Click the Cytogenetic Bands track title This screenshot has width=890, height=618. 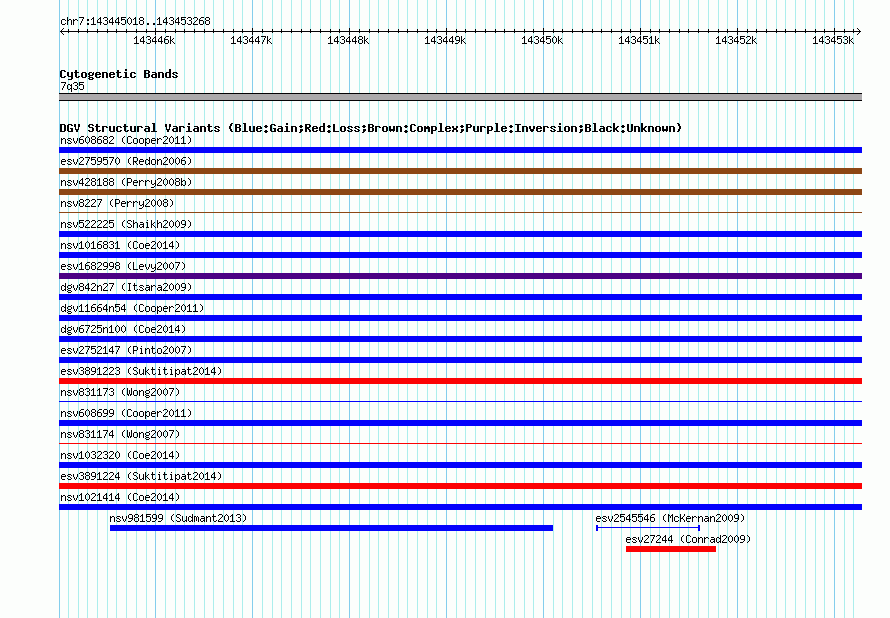(x=119, y=74)
